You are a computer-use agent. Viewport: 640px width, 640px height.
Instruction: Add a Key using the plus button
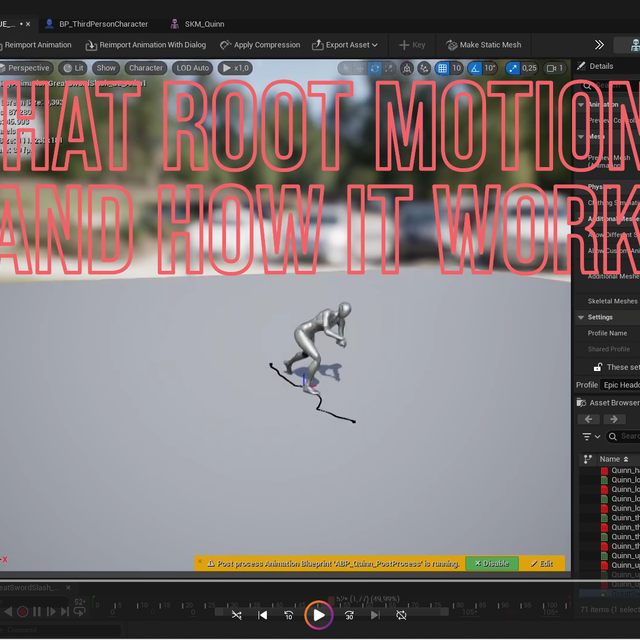pos(412,45)
